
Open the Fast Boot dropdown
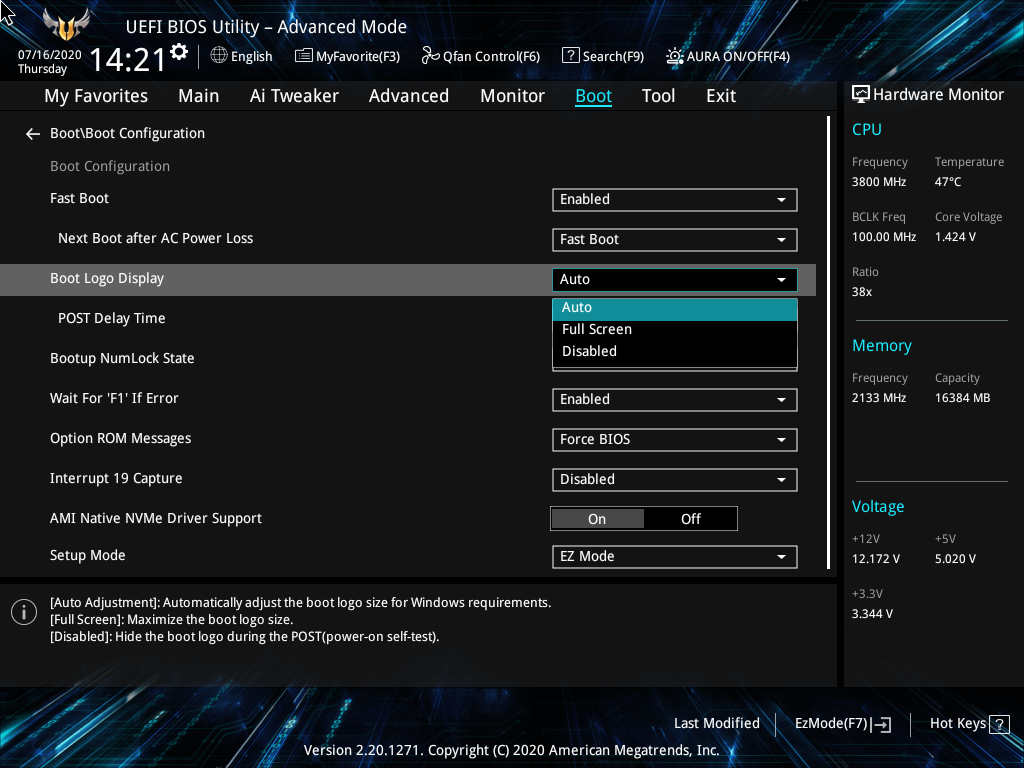pyautogui.click(x=675, y=200)
